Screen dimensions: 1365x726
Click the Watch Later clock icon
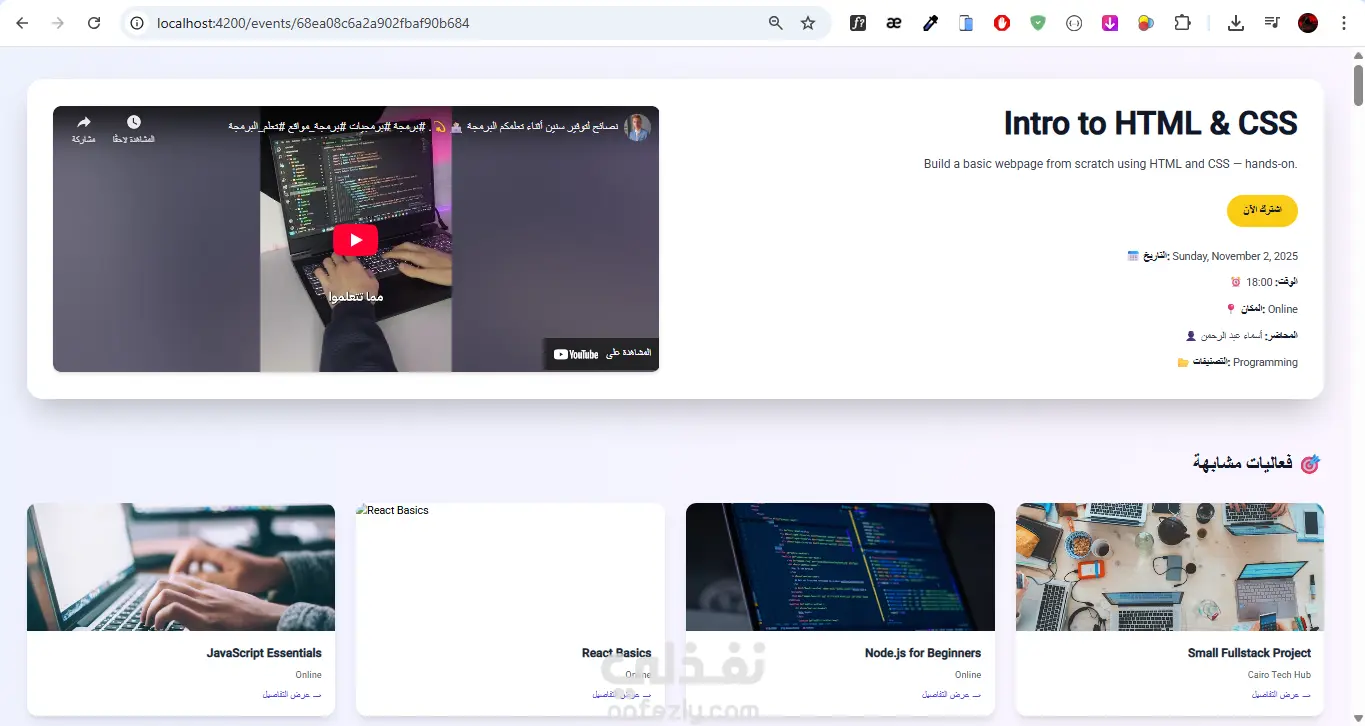[134, 122]
